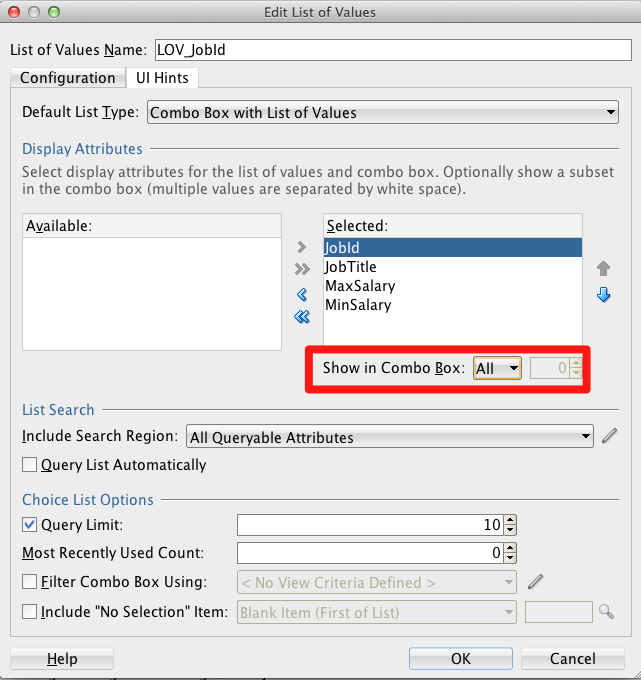
Task: Open the Blank Item (First of List) dropdown
Action: [x=376, y=612]
